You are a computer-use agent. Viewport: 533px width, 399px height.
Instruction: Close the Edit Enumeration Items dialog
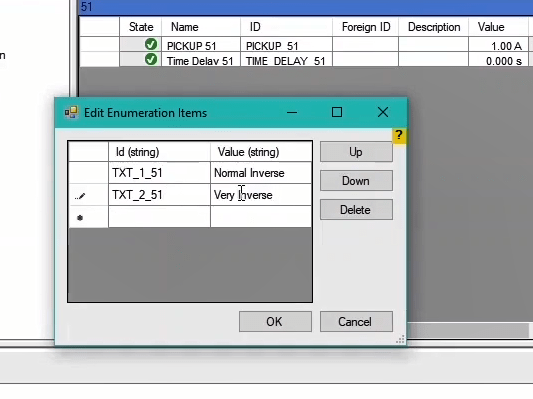(383, 112)
